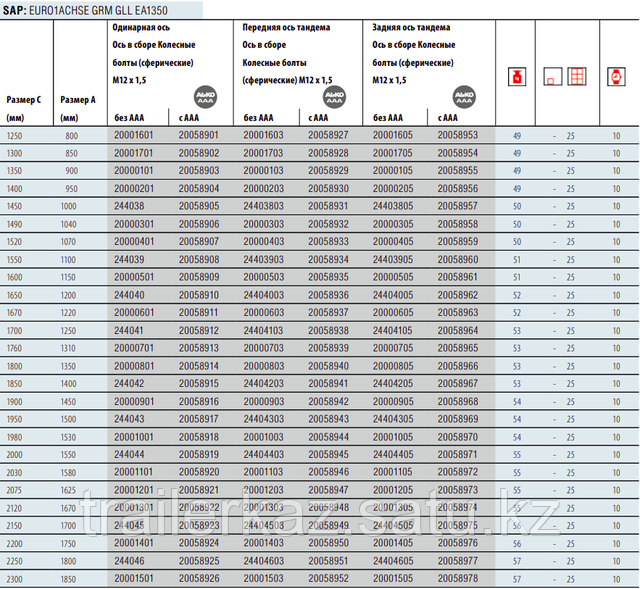Click the red watch delivery-time icon
The image size is (640, 589).
[x=616, y=77]
